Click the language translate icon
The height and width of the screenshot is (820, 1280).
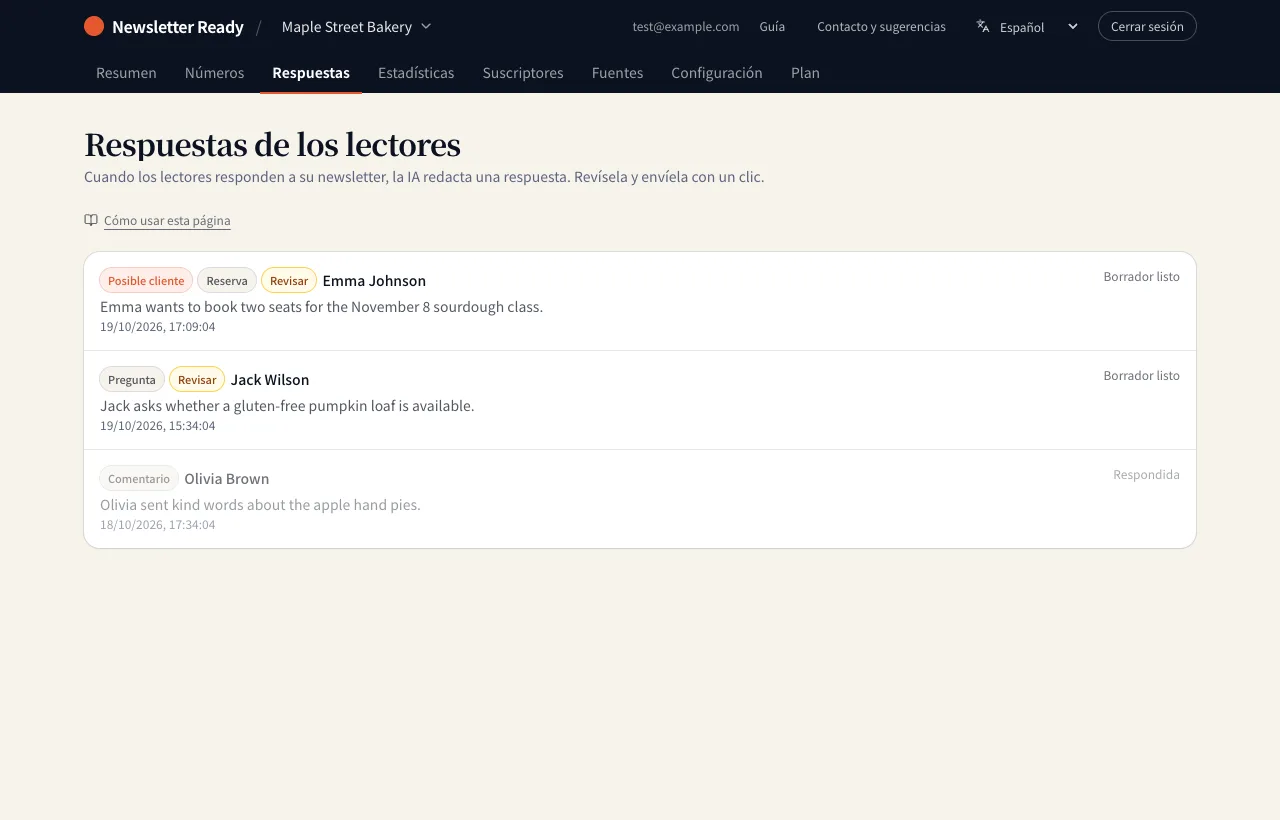click(x=983, y=26)
